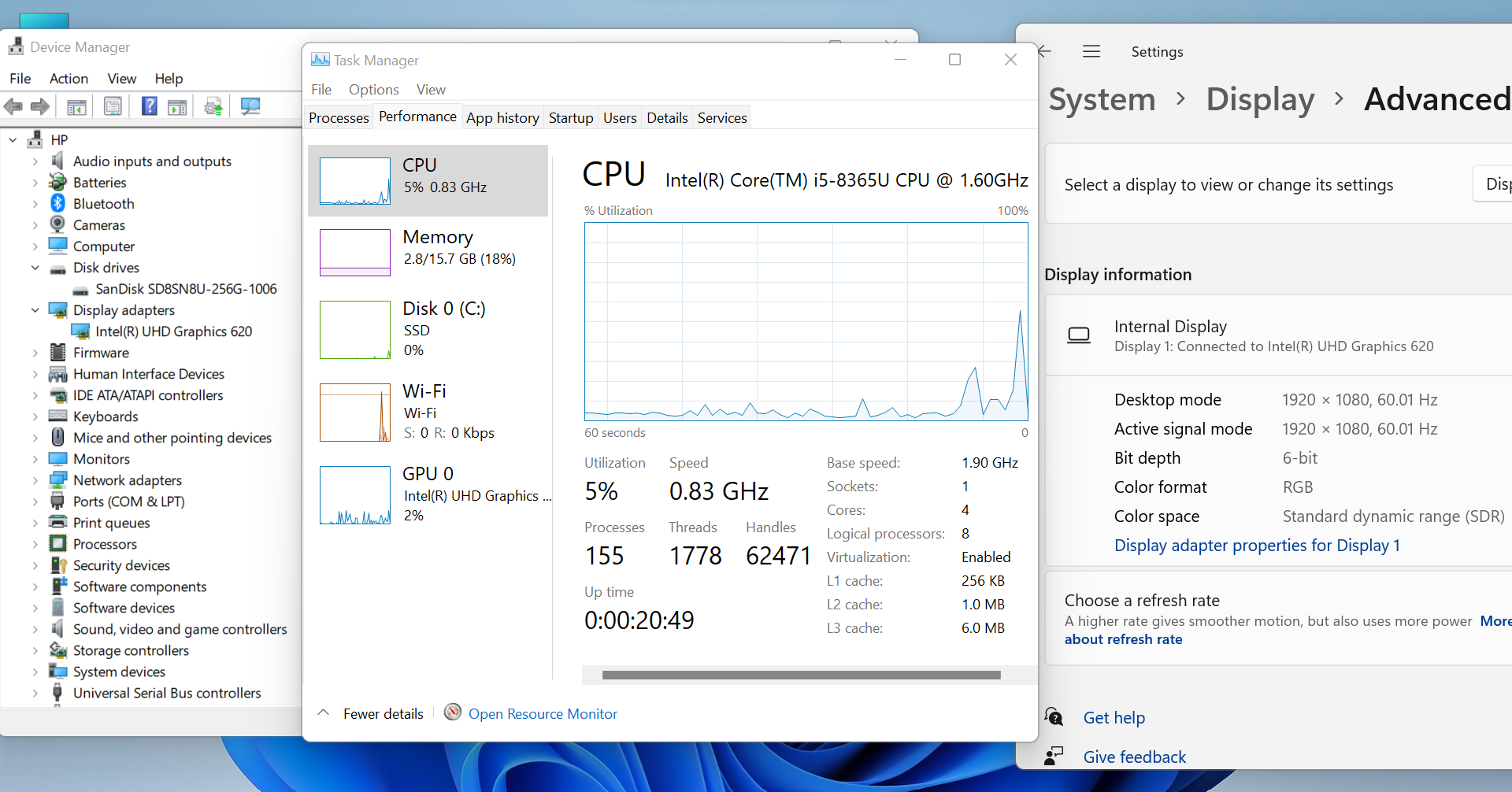
Task: Click the Update driver toolbar icon
Action: 213,106
